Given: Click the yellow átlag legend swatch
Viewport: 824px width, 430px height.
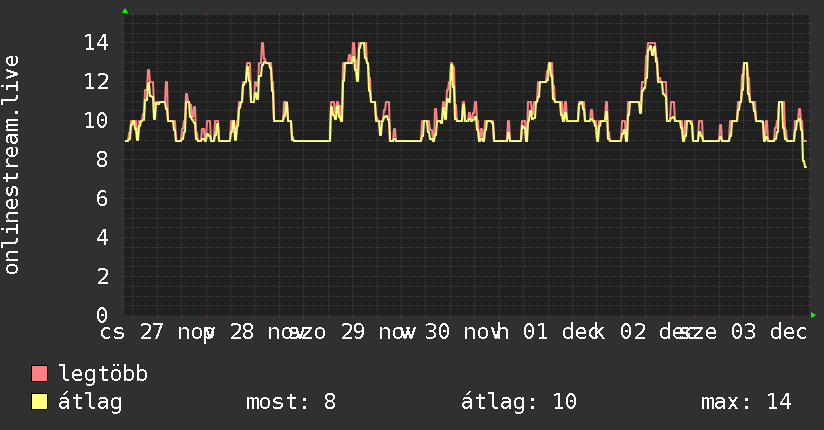Looking at the screenshot, I should [39, 402].
